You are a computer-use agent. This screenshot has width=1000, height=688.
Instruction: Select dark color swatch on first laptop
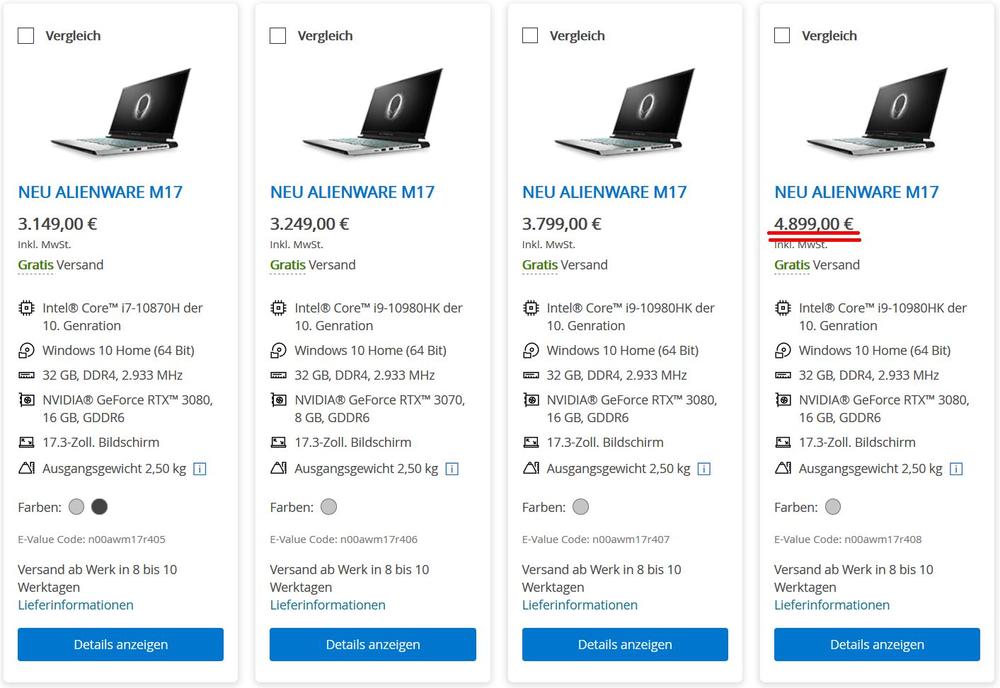100,507
